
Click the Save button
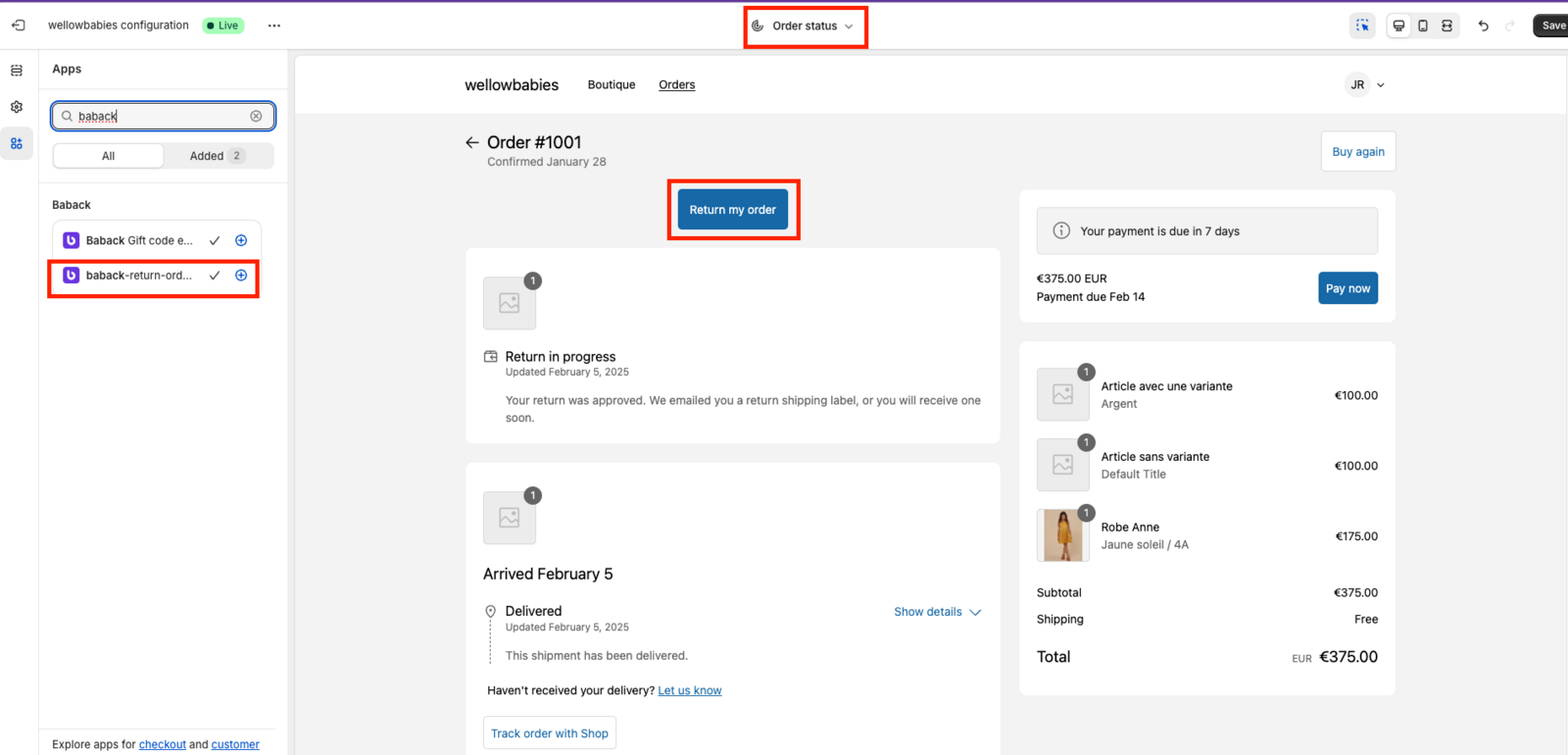[1552, 25]
